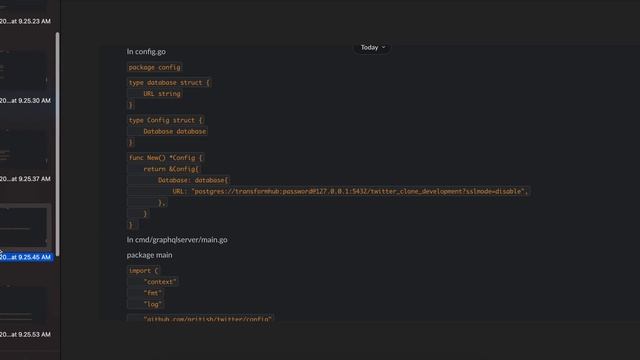Select the thumbnail above label 9.25.30 AM
The width and height of the screenshot is (640, 360).
coord(24,70)
